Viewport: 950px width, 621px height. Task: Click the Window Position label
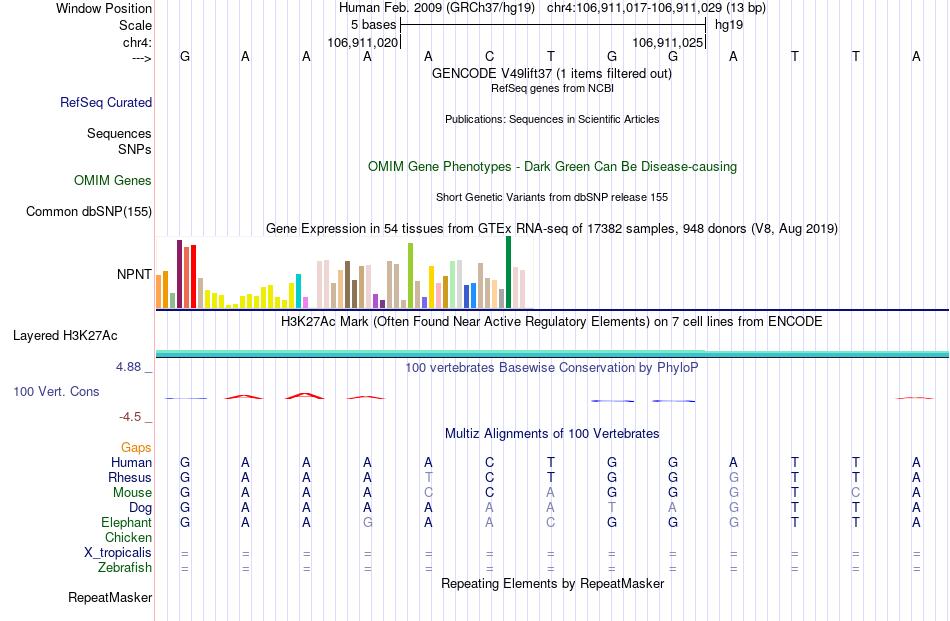[x=104, y=8]
